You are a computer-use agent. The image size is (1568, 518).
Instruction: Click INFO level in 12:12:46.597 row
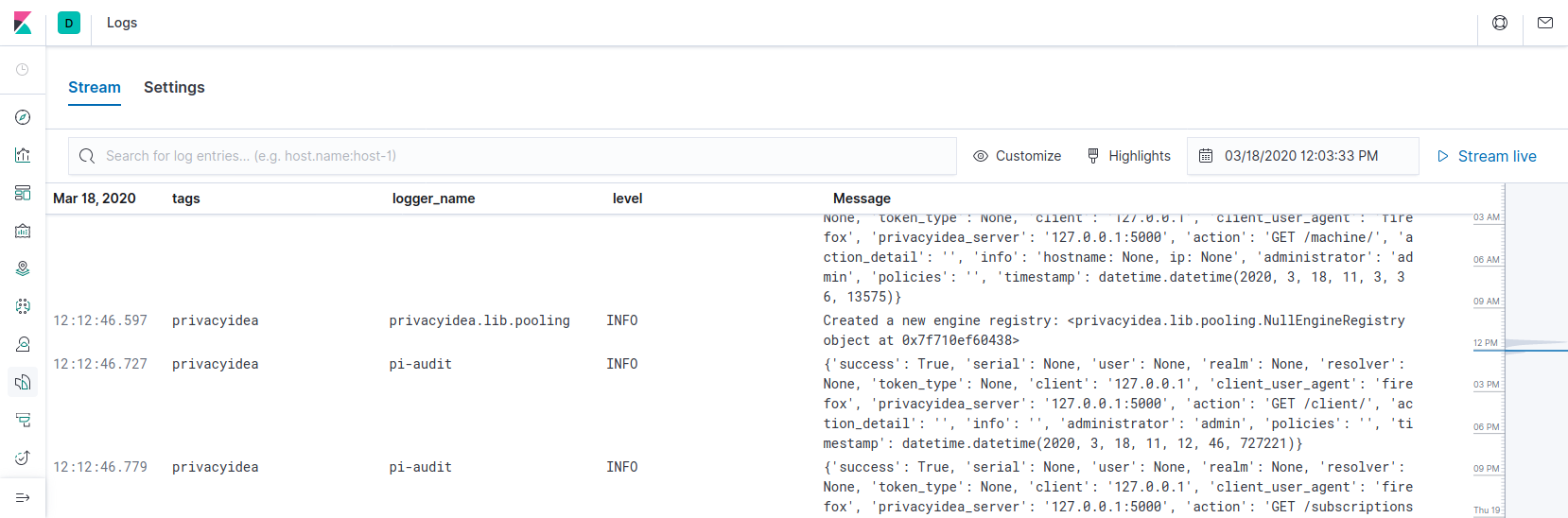click(622, 320)
